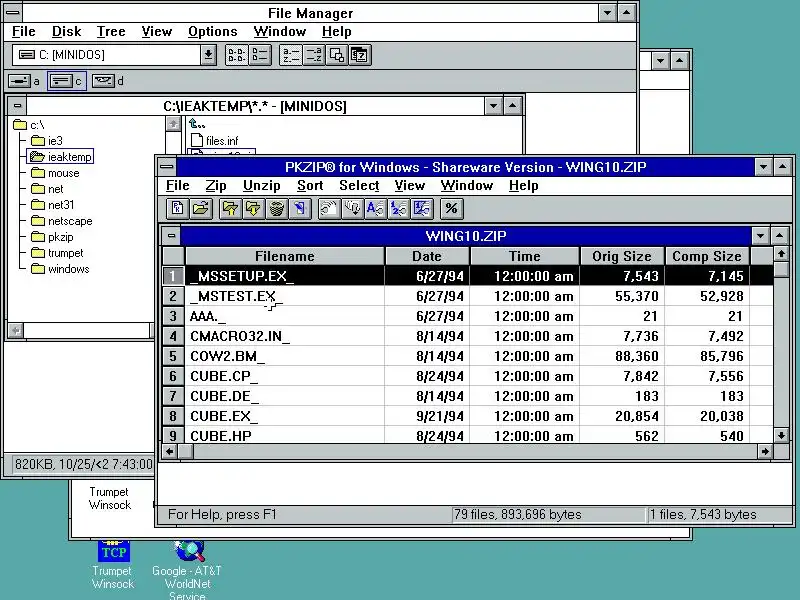
Task: Click the up-directory arrow above files.inf
Action: pos(197,123)
